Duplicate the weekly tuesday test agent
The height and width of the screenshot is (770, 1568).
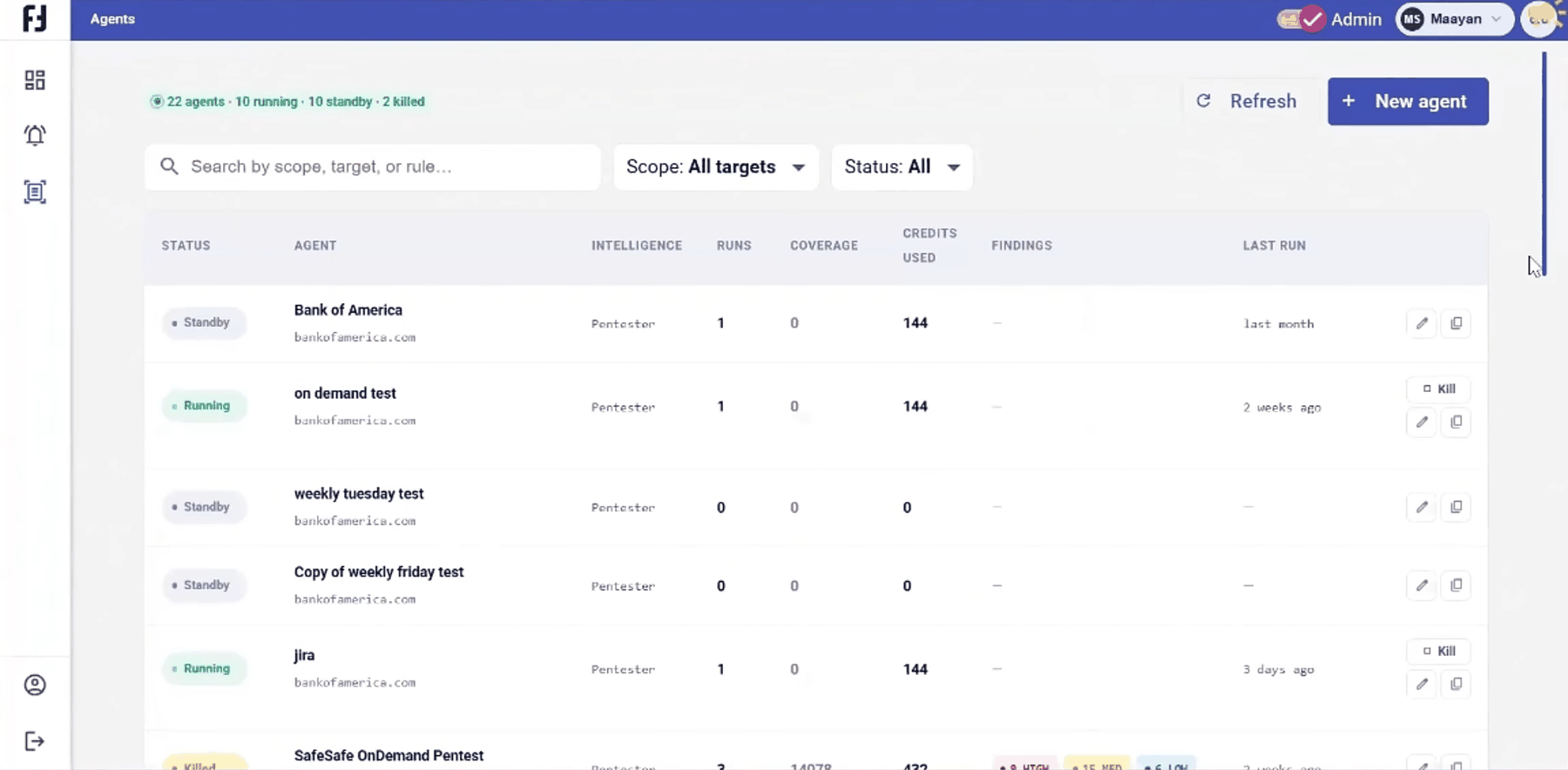coord(1456,507)
